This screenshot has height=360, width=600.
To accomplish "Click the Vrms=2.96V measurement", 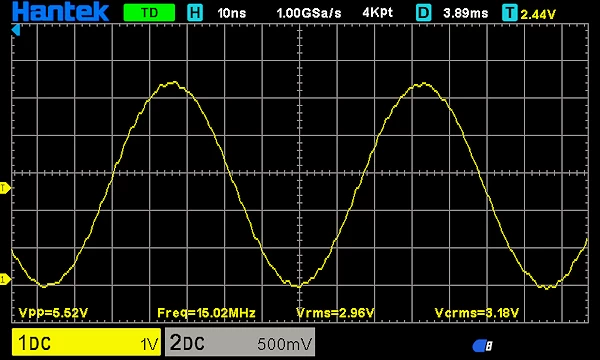I will (x=335, y=313).
